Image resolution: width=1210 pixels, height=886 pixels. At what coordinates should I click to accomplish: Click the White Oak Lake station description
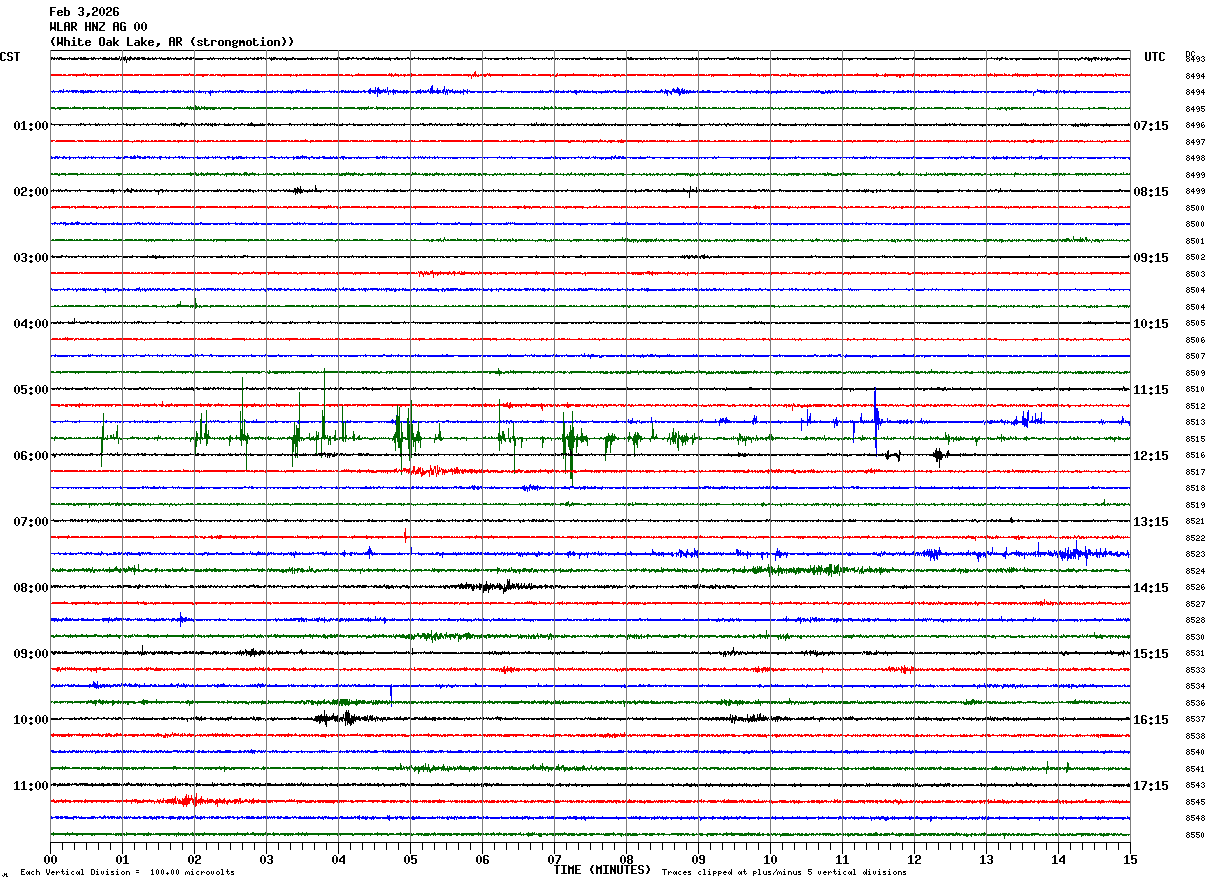(172, 42)
